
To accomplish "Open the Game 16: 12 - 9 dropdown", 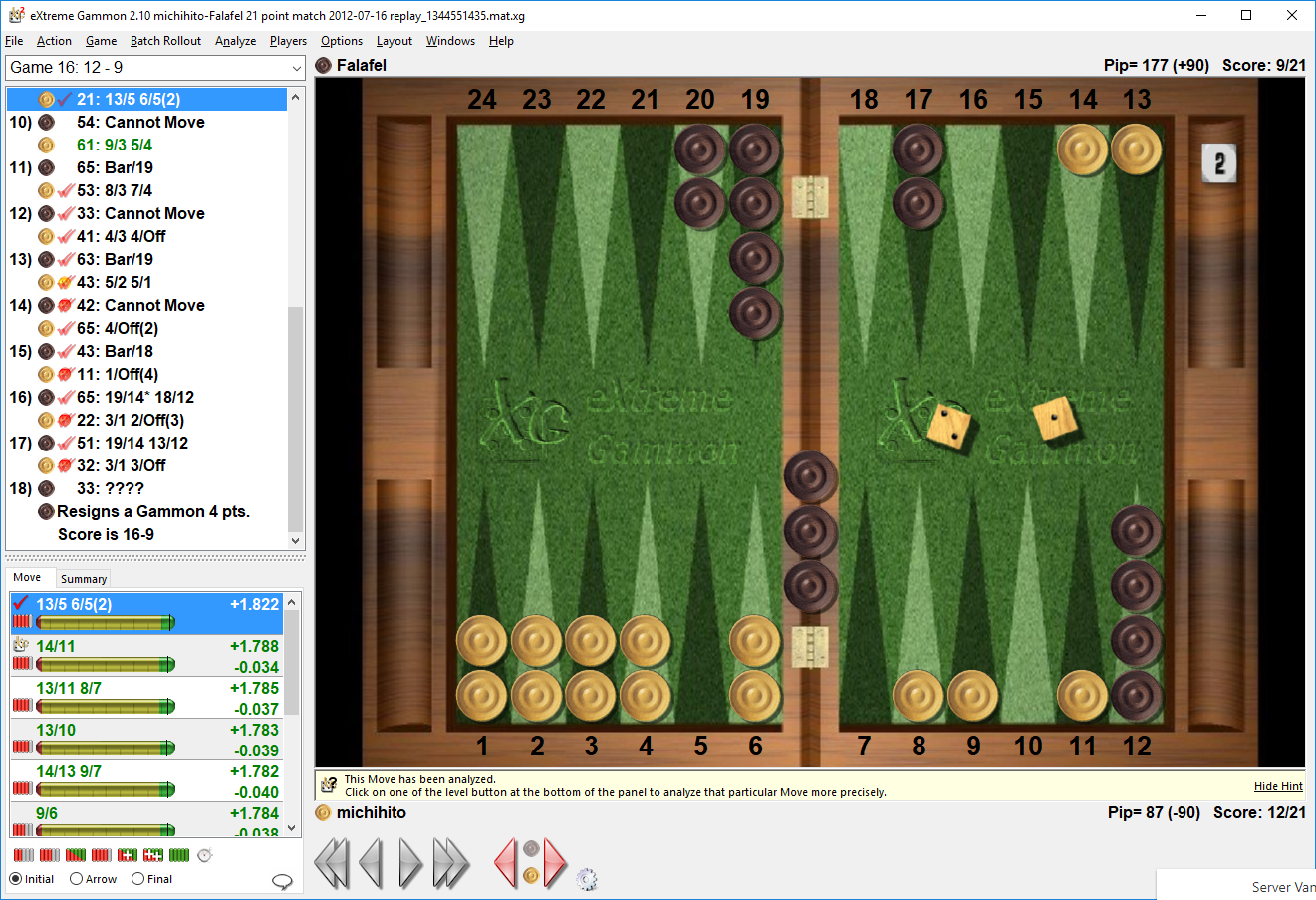I will (x=154, y=68).
